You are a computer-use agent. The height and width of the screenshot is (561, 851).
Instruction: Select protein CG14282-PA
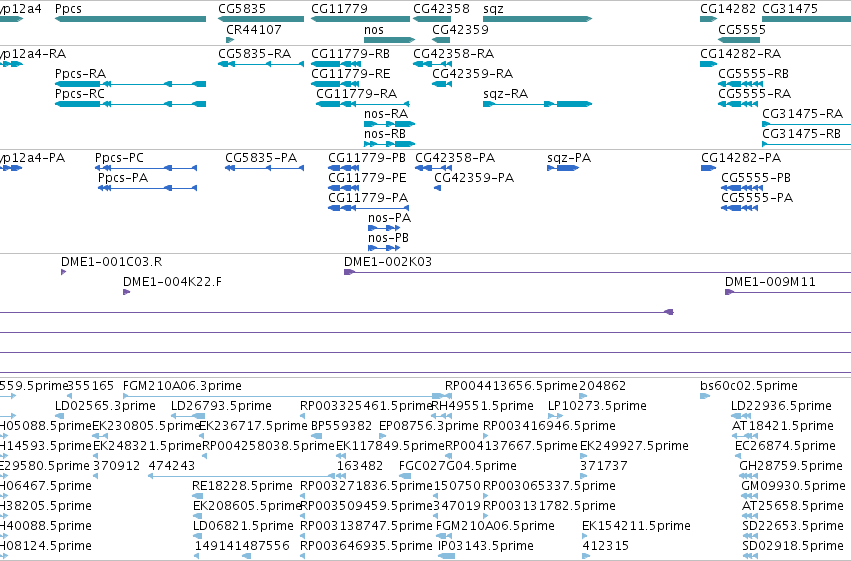coord(741,158)
